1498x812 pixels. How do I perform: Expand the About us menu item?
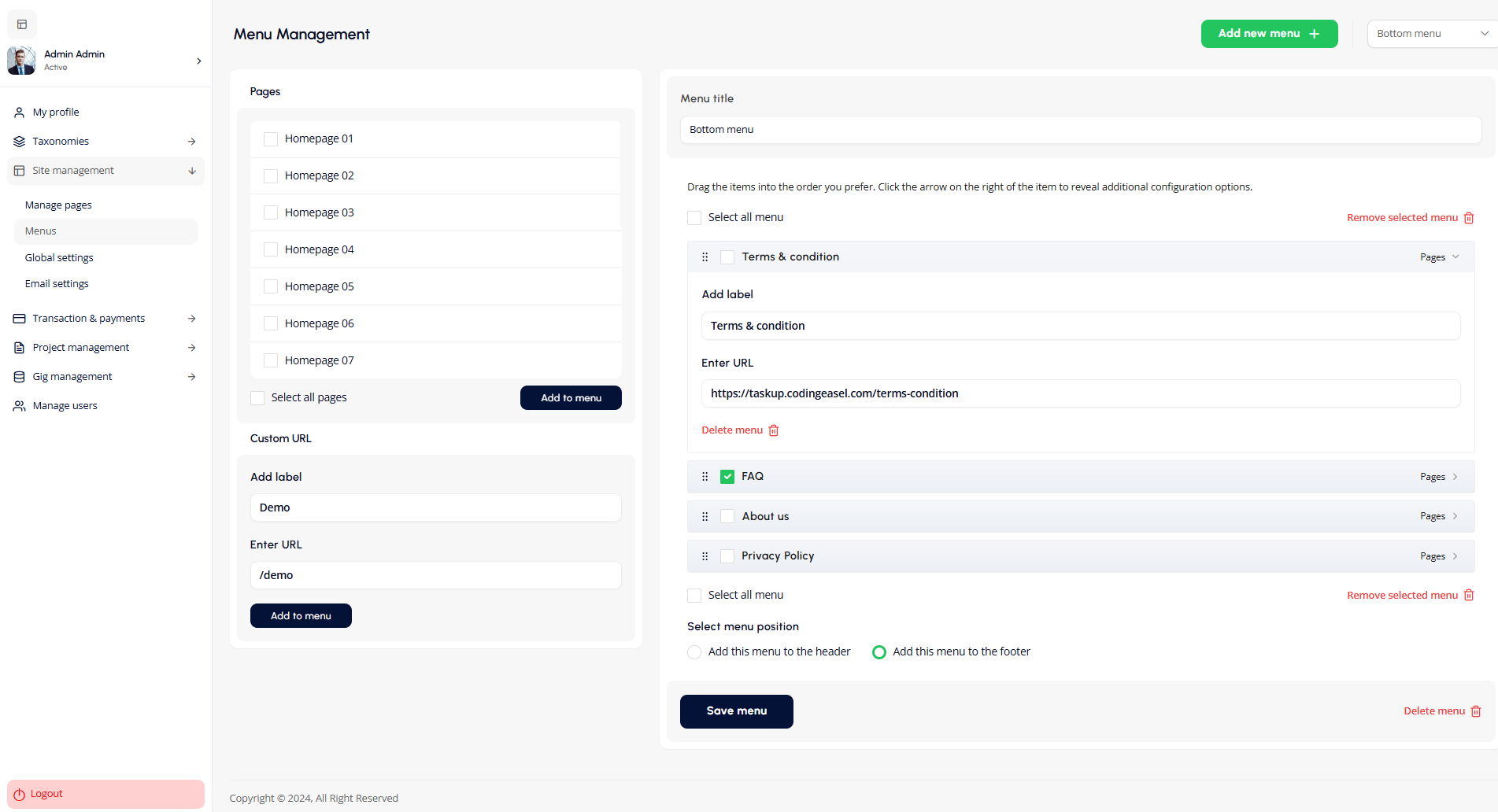tap(1455, 516)
